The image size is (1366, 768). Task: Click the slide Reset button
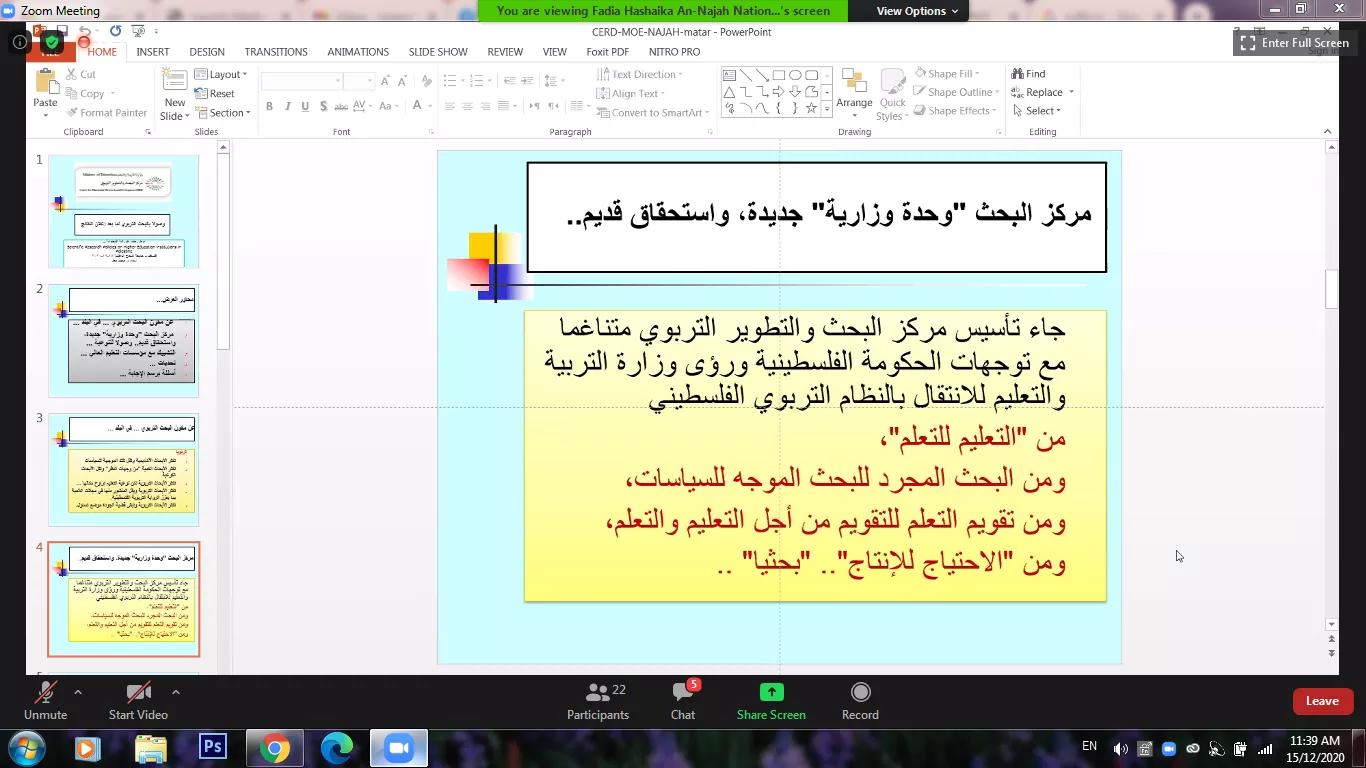point(215,94)
